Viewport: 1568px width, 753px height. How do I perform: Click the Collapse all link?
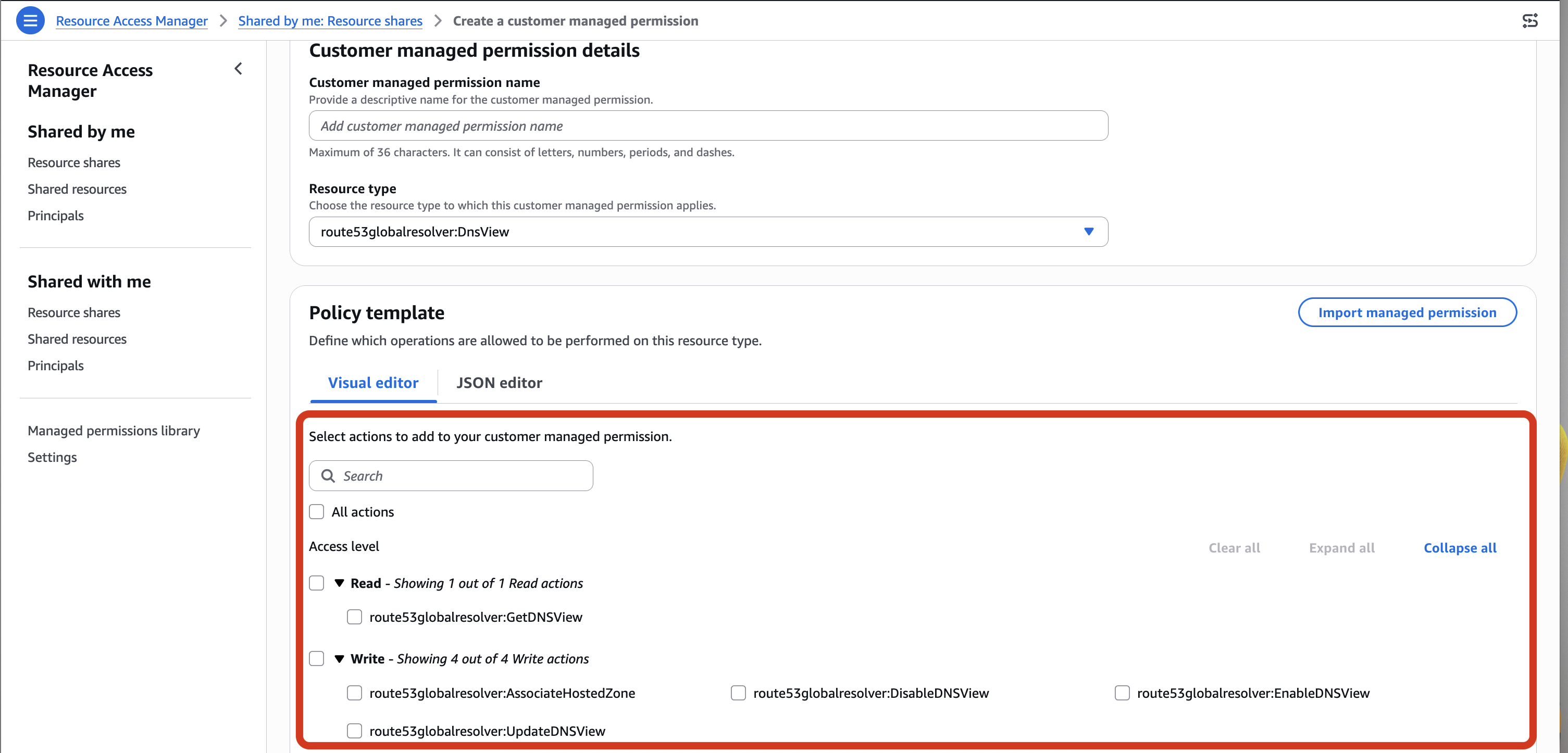[1460, 547]
